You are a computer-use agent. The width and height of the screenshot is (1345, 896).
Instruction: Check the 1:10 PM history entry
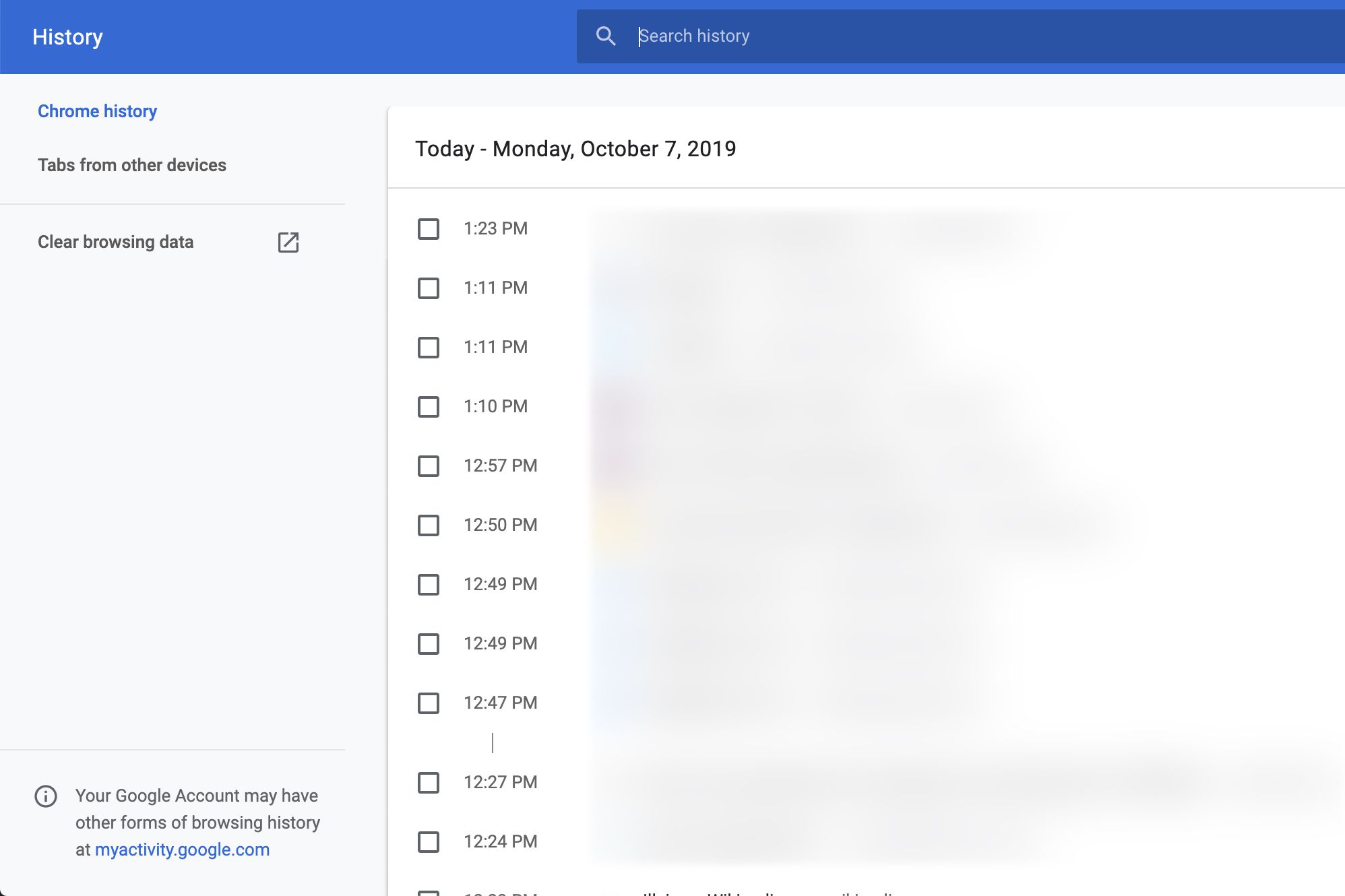point(429,407)
